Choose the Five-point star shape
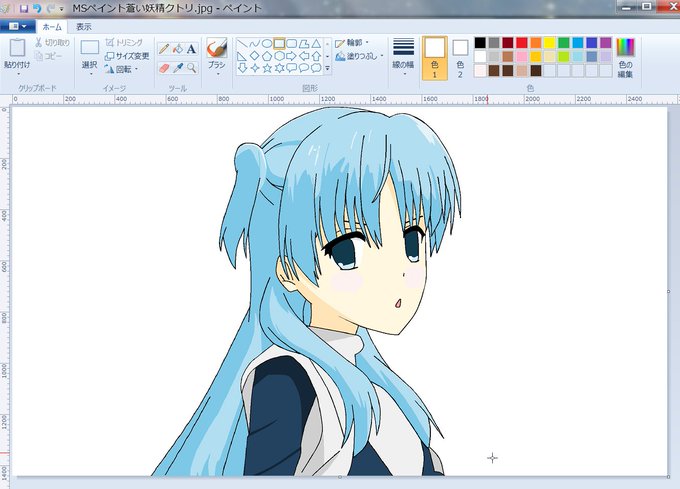 [267, 68]
